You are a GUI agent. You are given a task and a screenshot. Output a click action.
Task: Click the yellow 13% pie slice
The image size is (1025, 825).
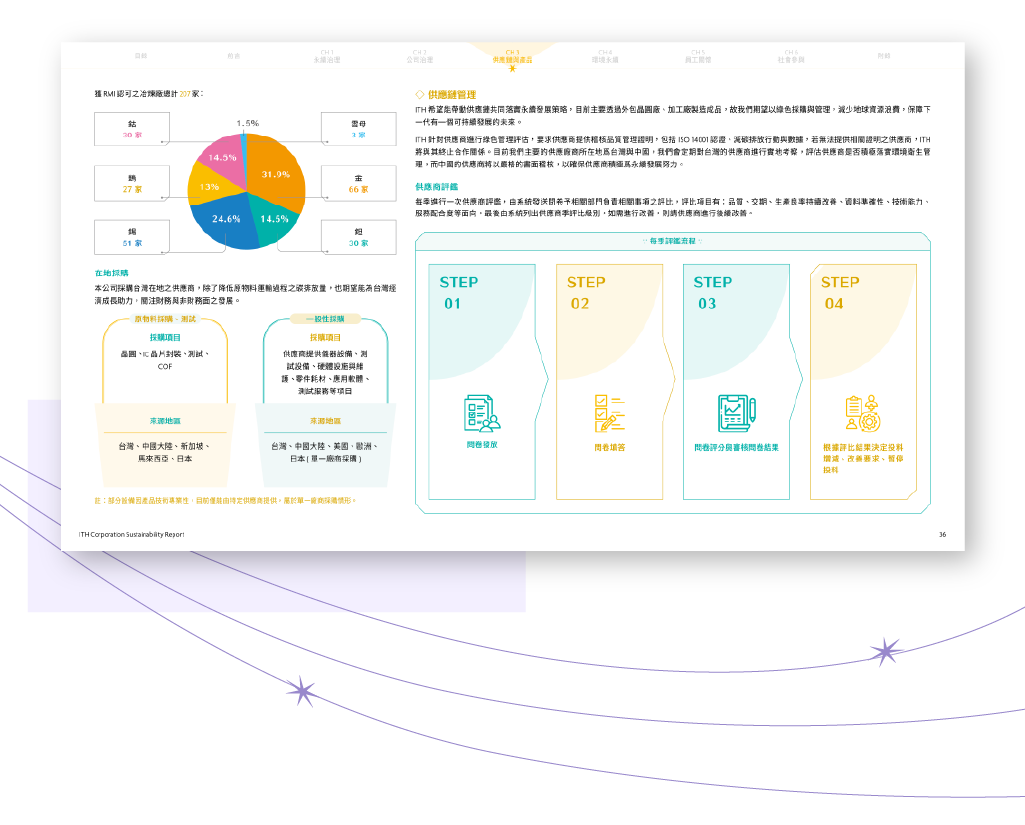coord(208,186)
